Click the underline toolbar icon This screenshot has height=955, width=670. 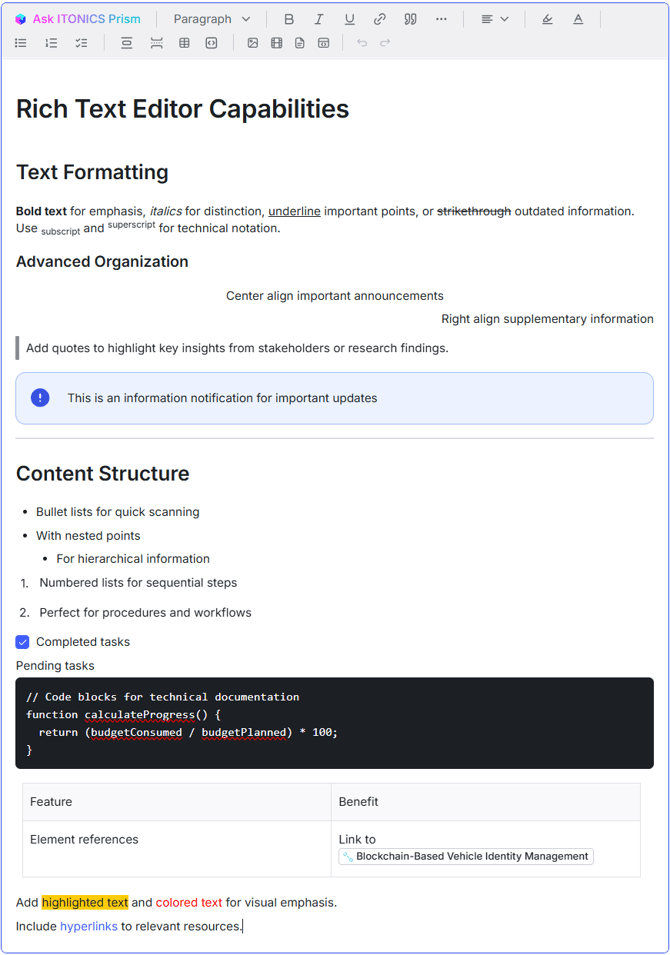tap(349, 19)
